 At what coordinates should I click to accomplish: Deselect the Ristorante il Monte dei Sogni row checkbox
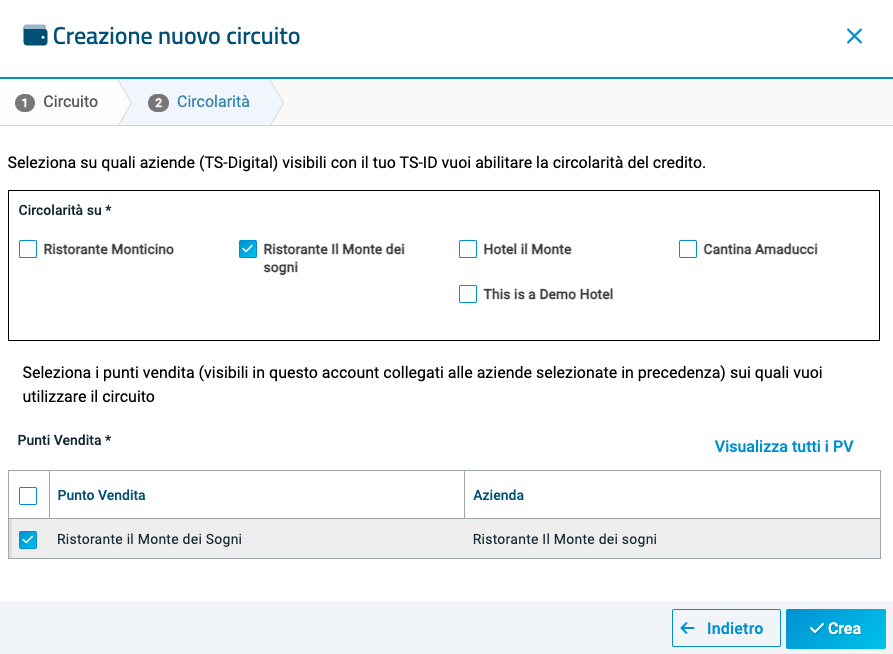(28, 540)
